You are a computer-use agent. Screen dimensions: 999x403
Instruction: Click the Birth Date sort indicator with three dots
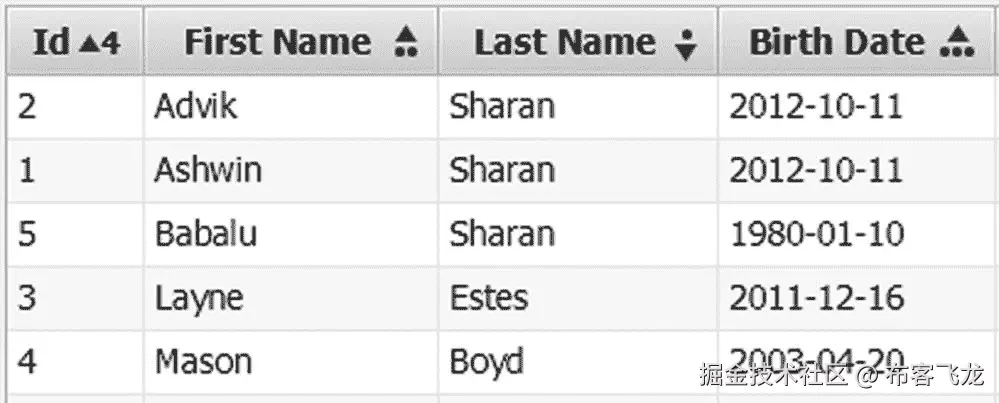pyautogui.click(x=958, y=43)
